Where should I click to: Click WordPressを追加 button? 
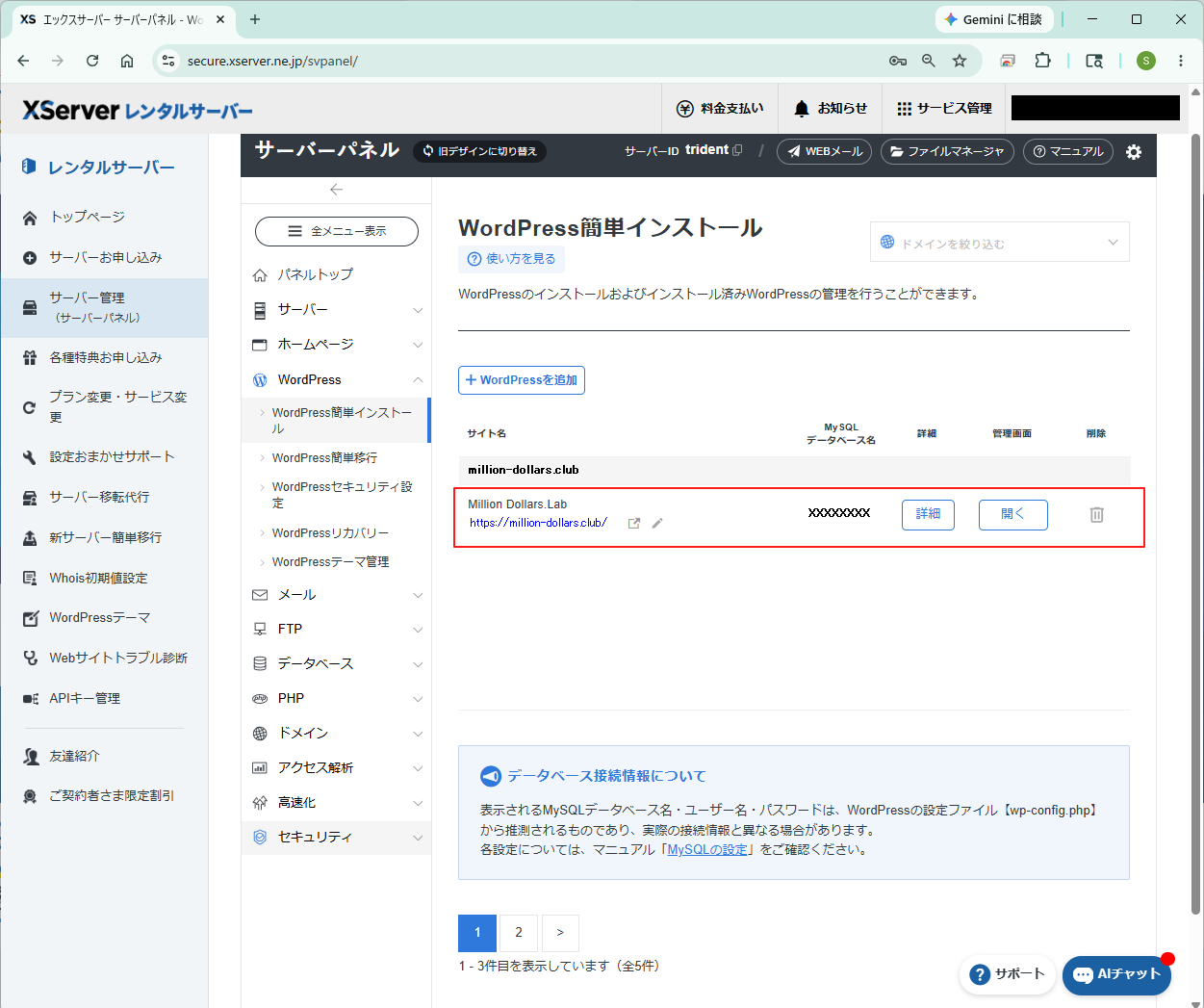(522, 380)
